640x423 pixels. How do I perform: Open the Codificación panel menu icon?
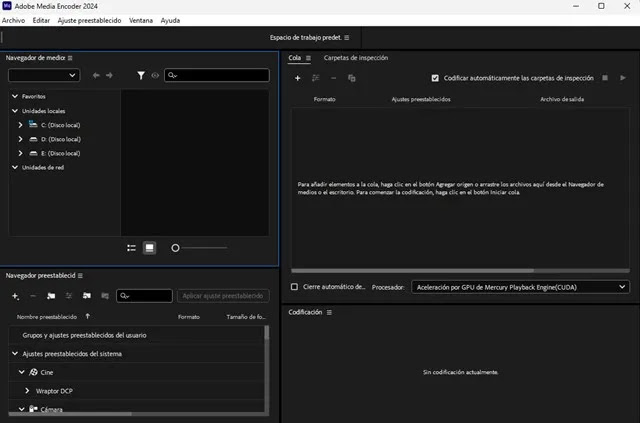pyautogui.click(x=329, y=312)
